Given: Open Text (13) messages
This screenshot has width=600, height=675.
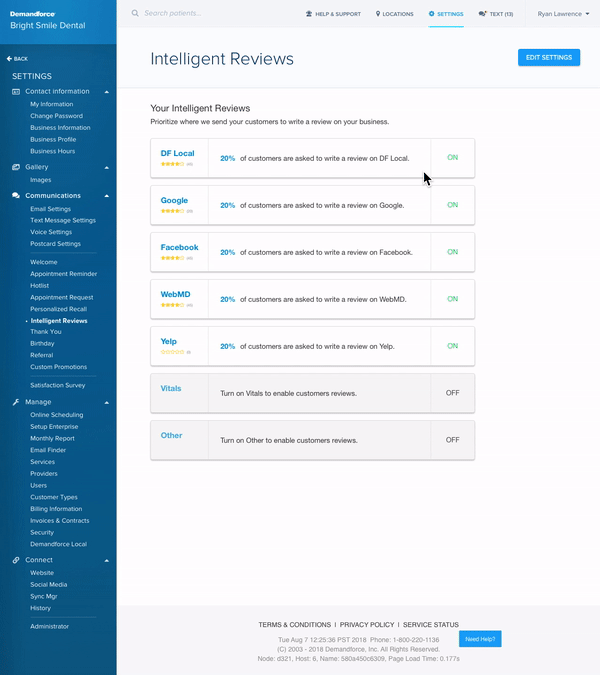Looking at the screenshot, I should [496, 14].
